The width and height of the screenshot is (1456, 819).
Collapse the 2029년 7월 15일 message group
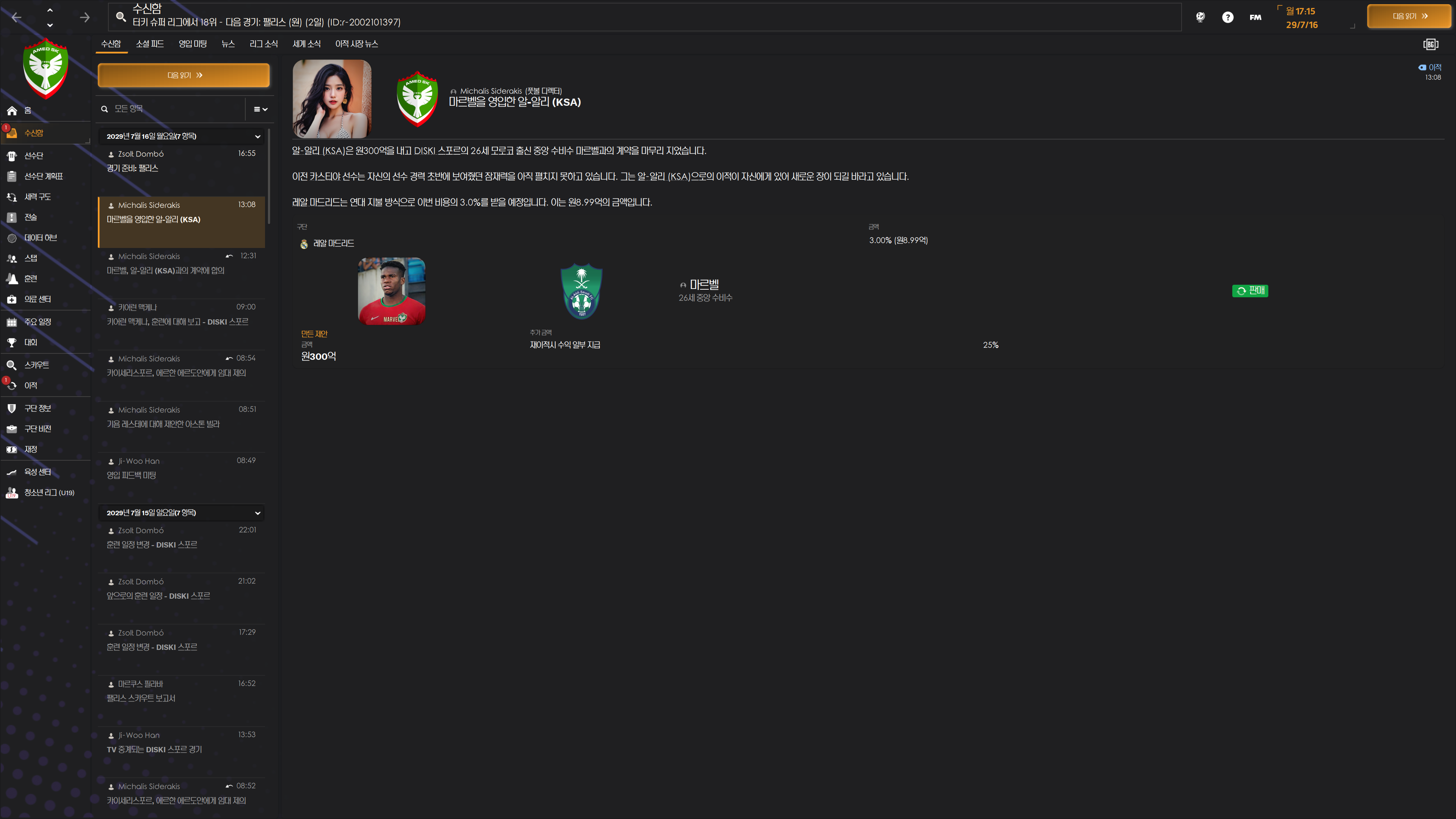[x=258, y=513]
